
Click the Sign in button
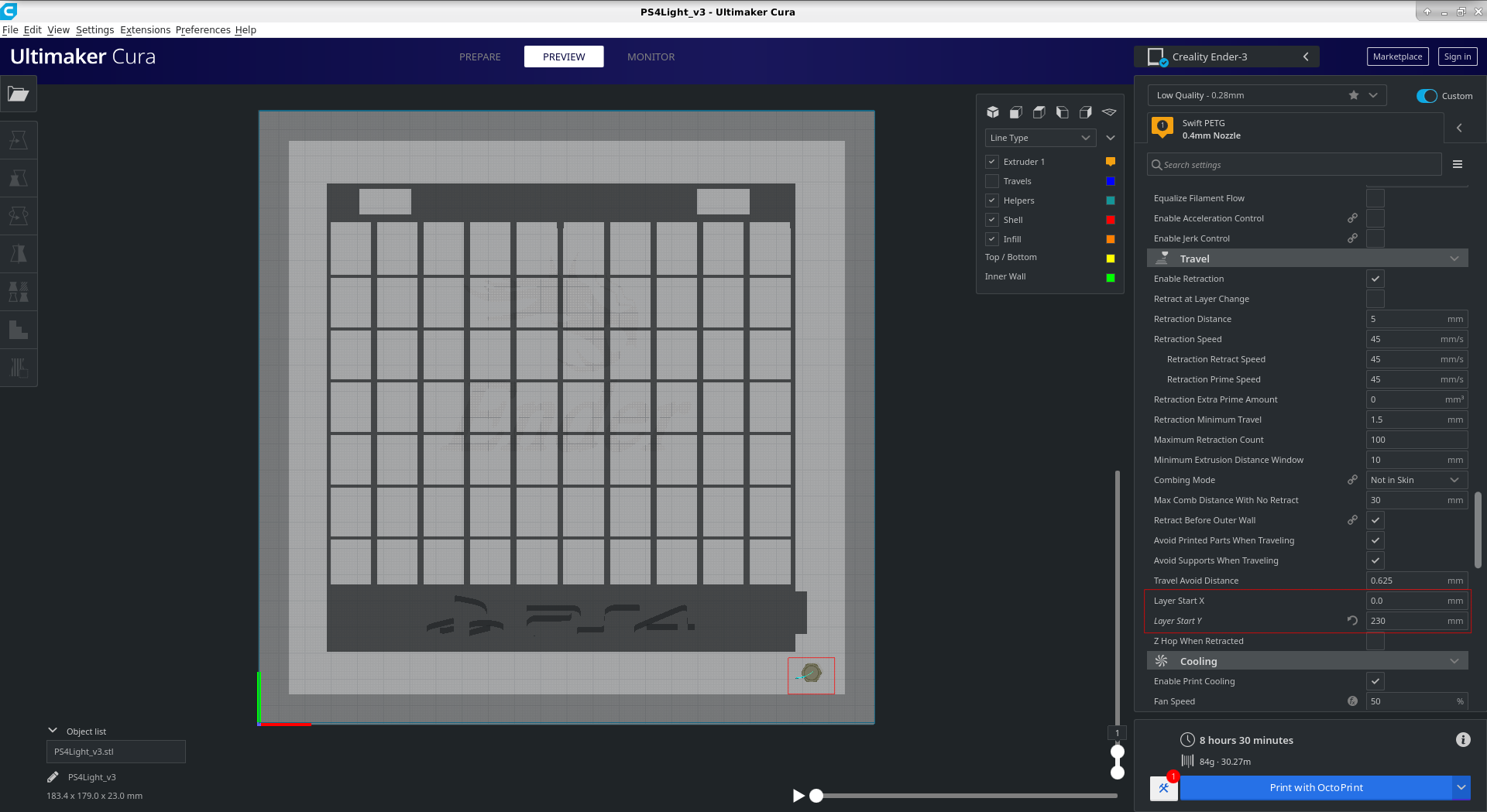(1458, 57)
